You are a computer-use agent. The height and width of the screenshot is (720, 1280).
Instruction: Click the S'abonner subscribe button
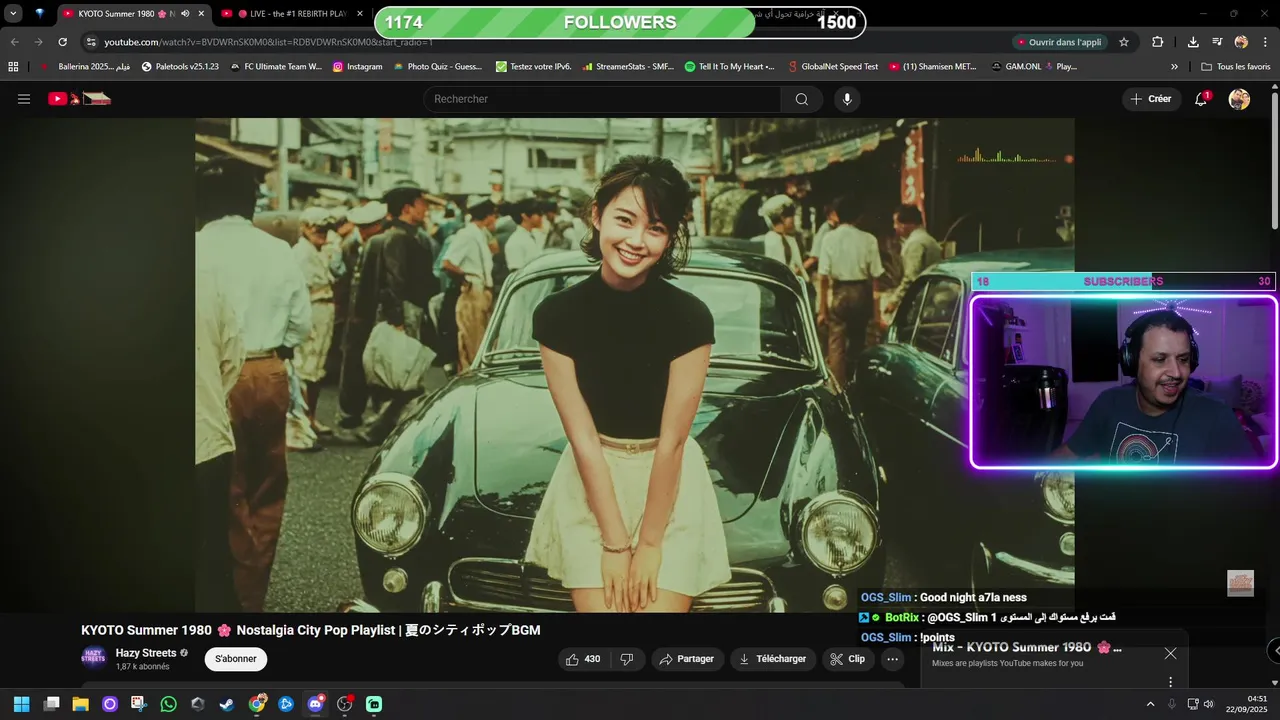tap(236, 659)
